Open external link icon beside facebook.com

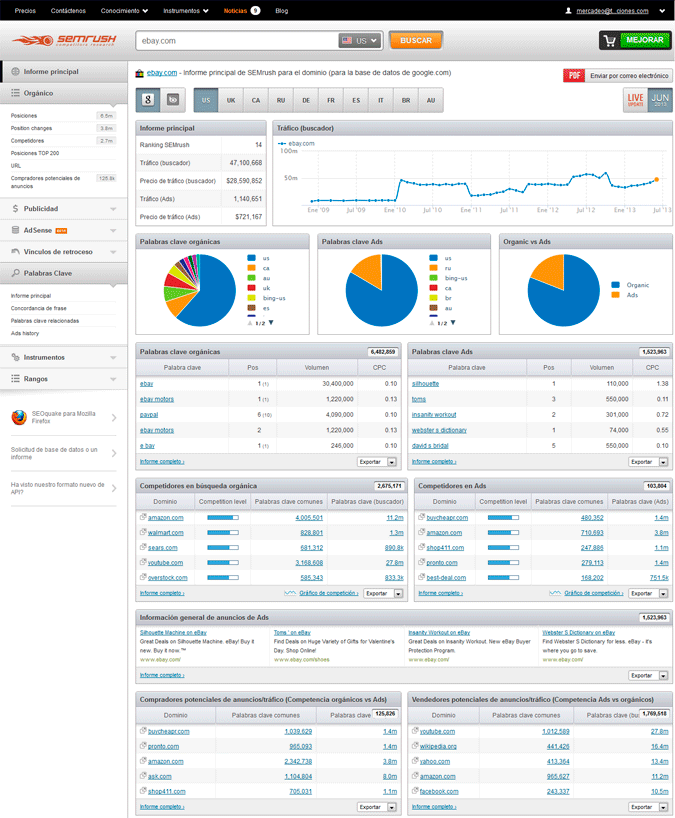click(x=415, y=791)
